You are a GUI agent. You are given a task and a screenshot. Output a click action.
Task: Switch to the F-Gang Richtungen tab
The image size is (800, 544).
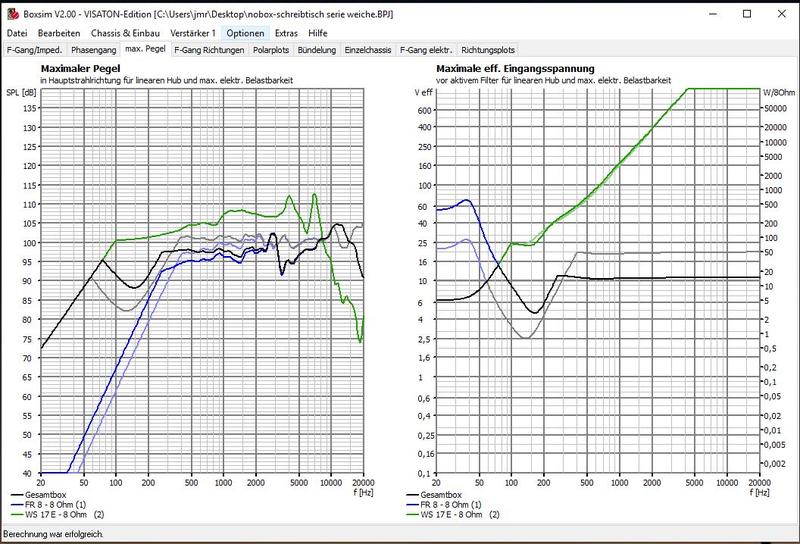209,49
